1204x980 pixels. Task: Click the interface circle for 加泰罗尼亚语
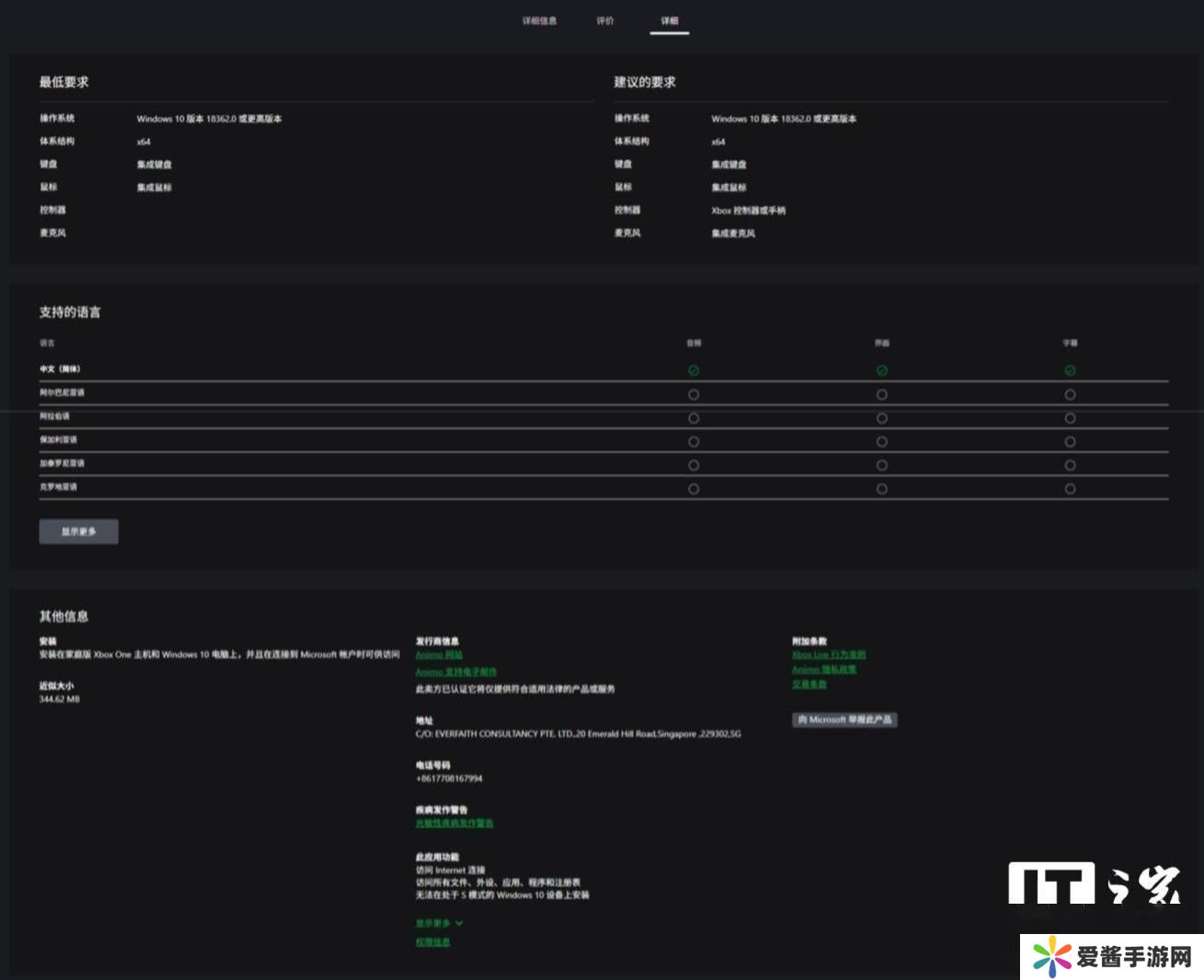[881, 465]
